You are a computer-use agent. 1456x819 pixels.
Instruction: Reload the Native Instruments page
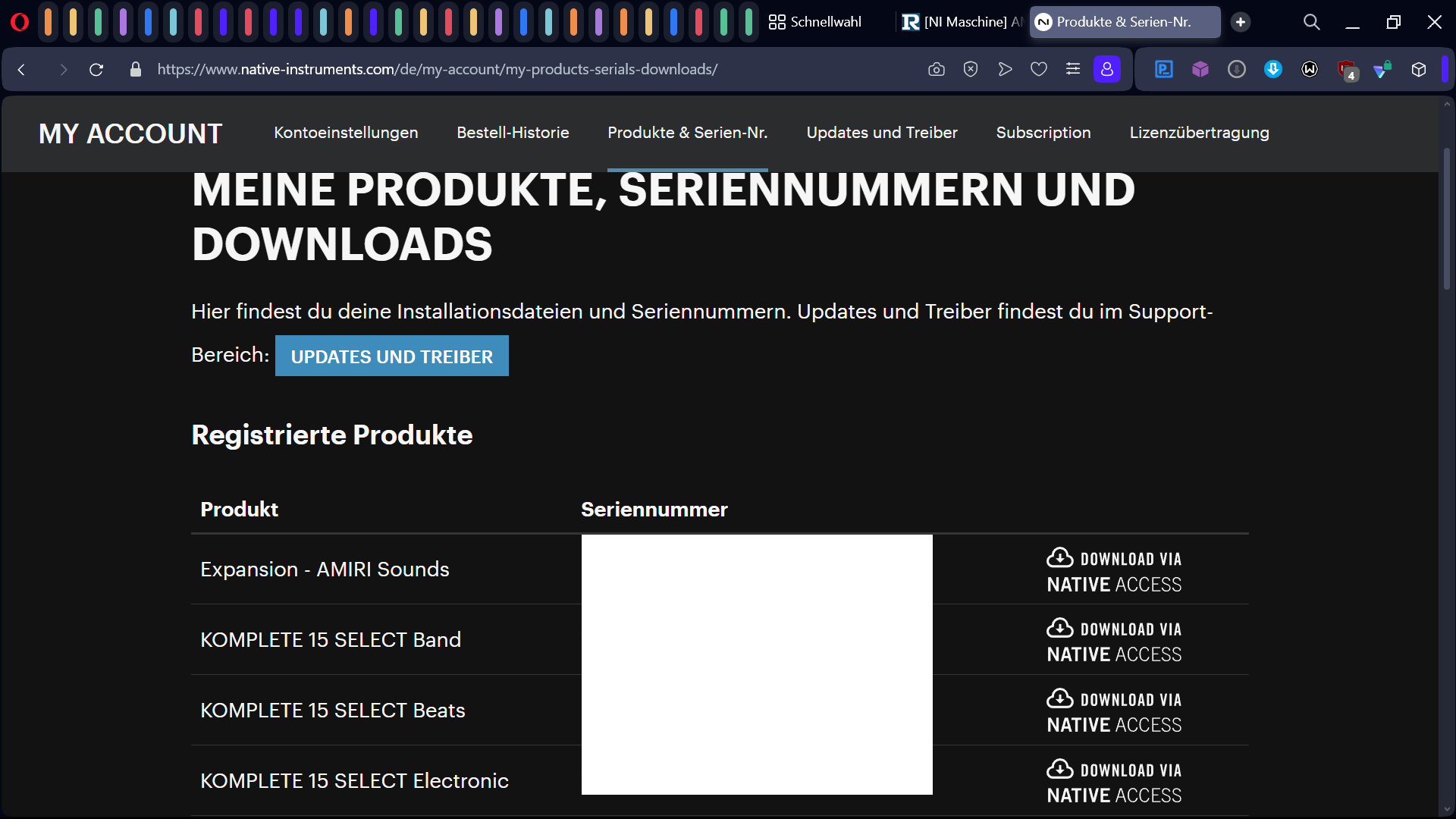click(x=96, y=70)
